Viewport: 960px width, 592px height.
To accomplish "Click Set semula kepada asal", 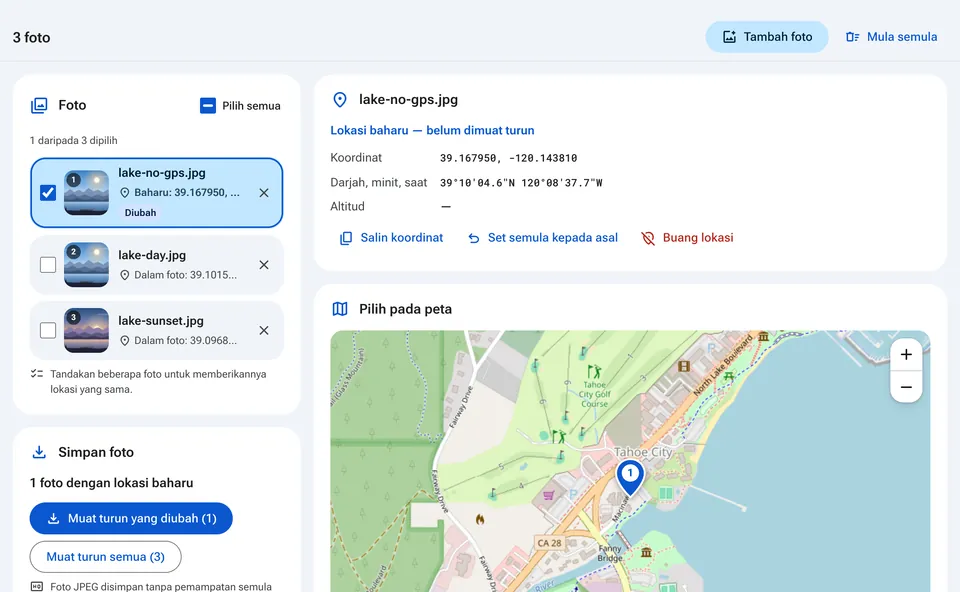I will pos(543,238).
